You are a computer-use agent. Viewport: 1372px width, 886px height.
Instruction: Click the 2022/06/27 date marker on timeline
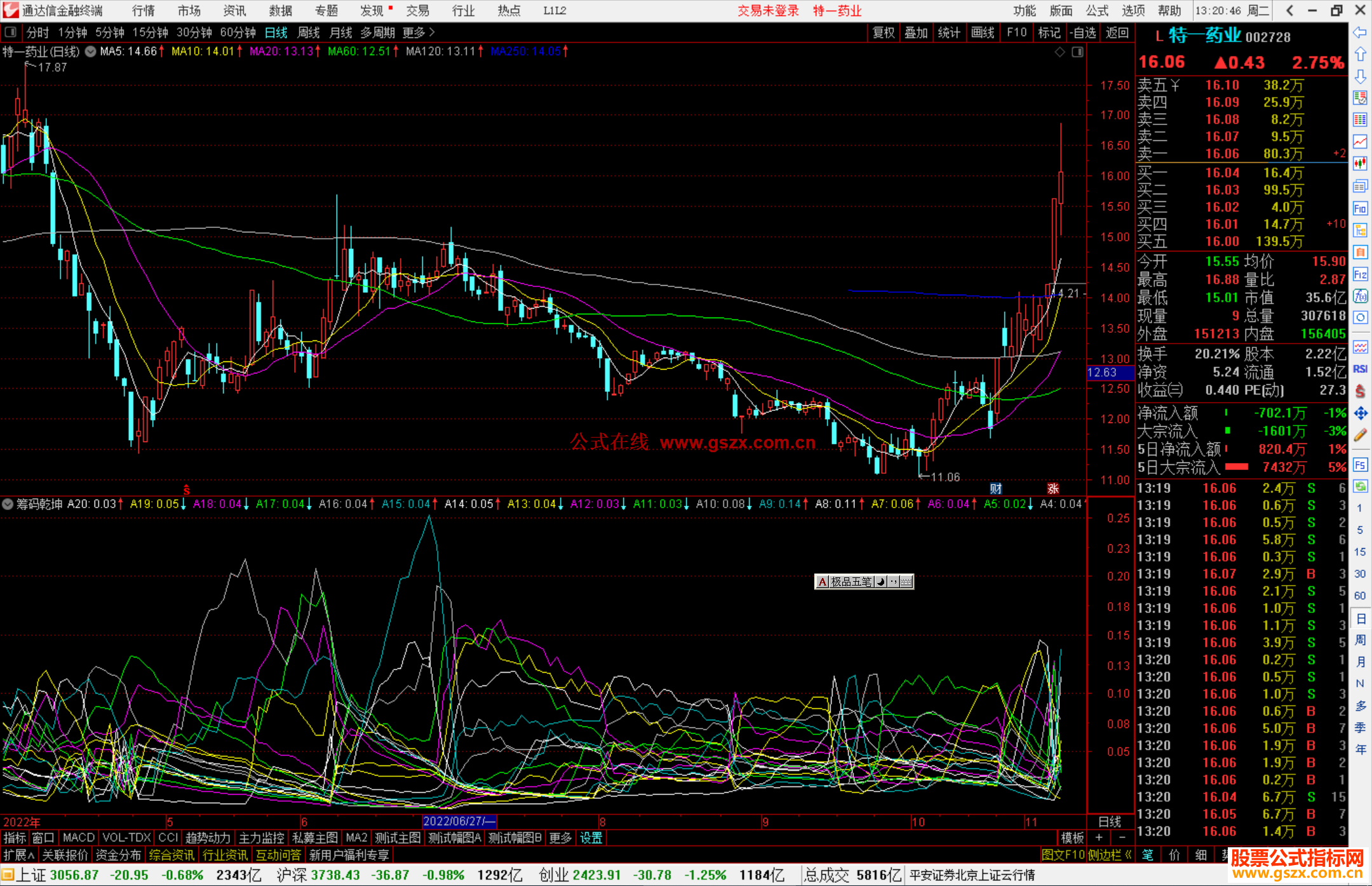click(459, 821)
